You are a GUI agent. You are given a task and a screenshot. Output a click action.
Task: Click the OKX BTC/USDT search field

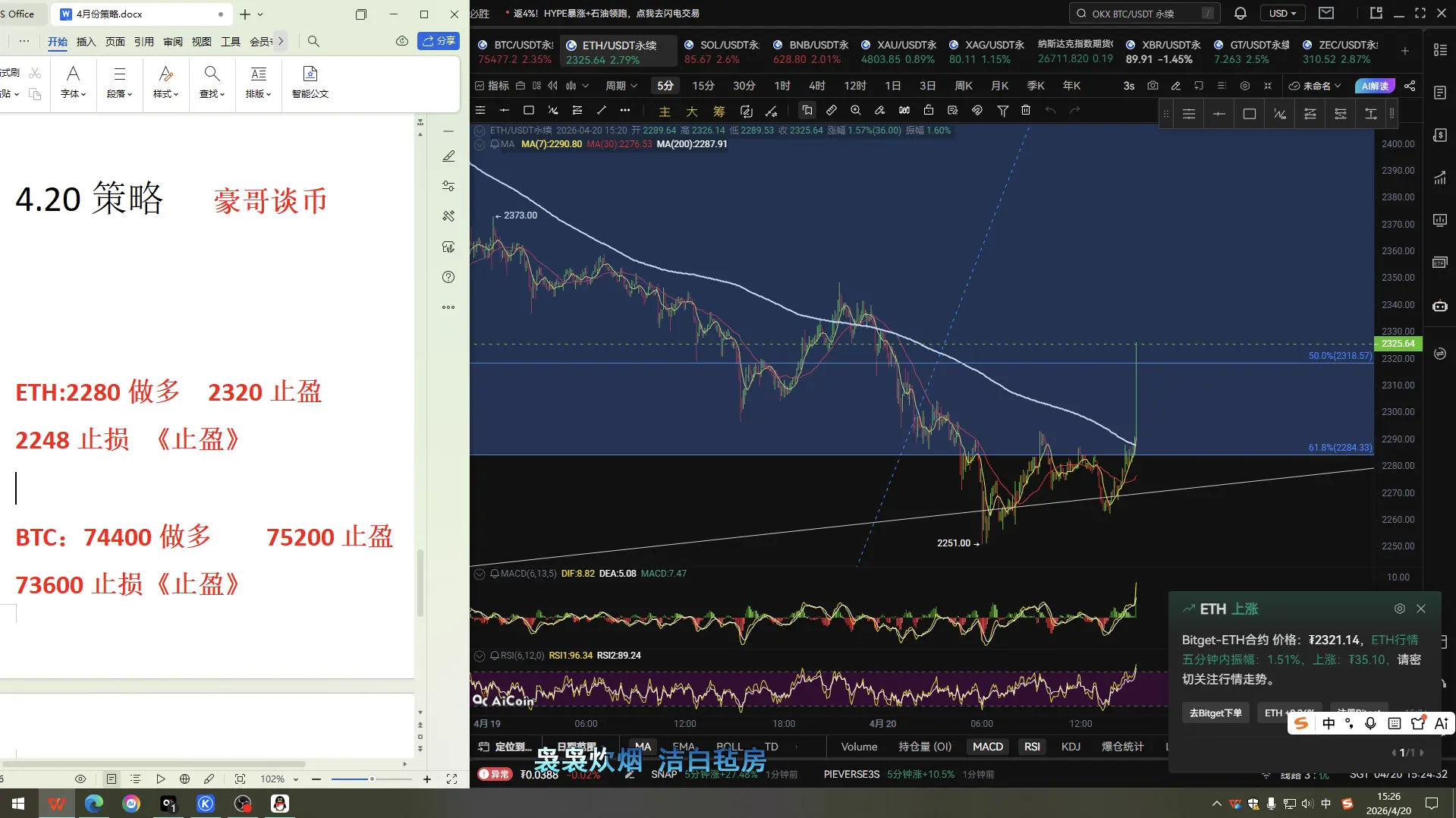pos(1144,14)
